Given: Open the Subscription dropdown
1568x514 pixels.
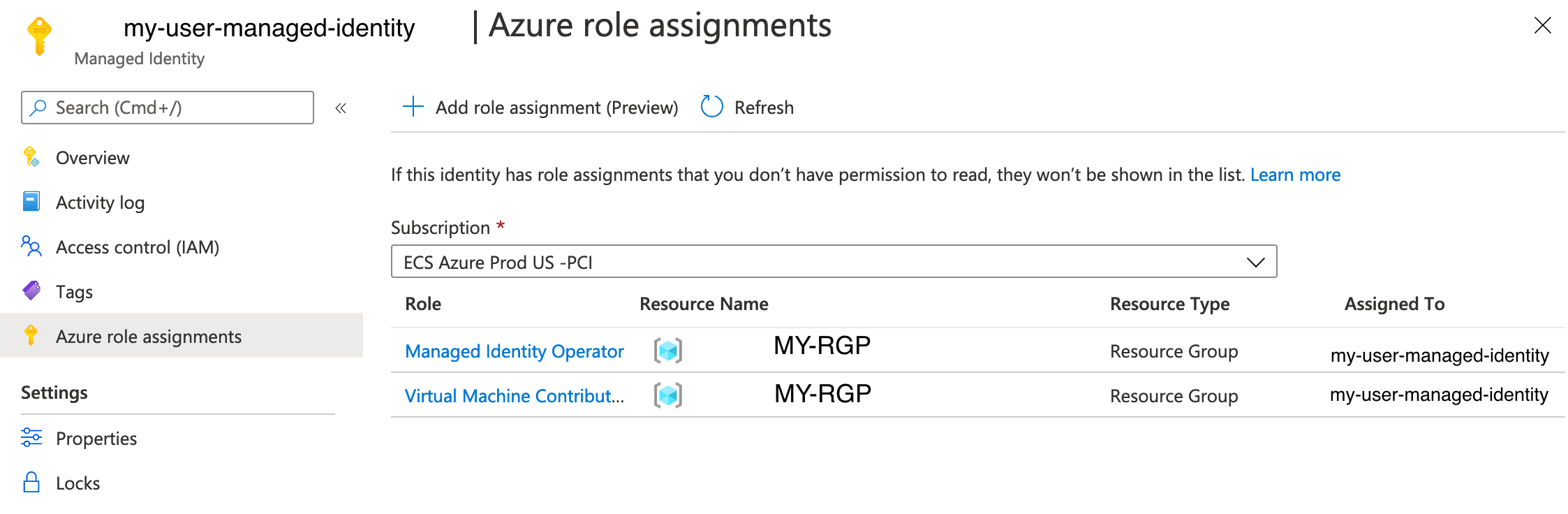Looking at the screenshot, I should [x=834, y=262].
